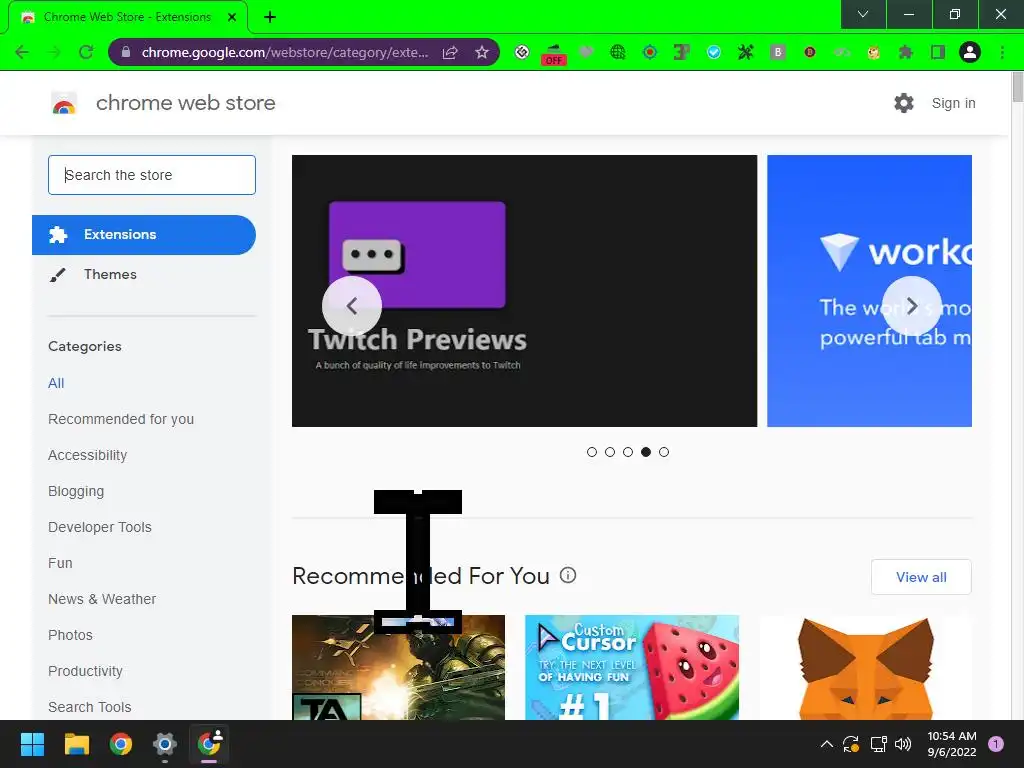Open taskbar Settings gear app
1024x768 pixels.
tap(165, 744)
